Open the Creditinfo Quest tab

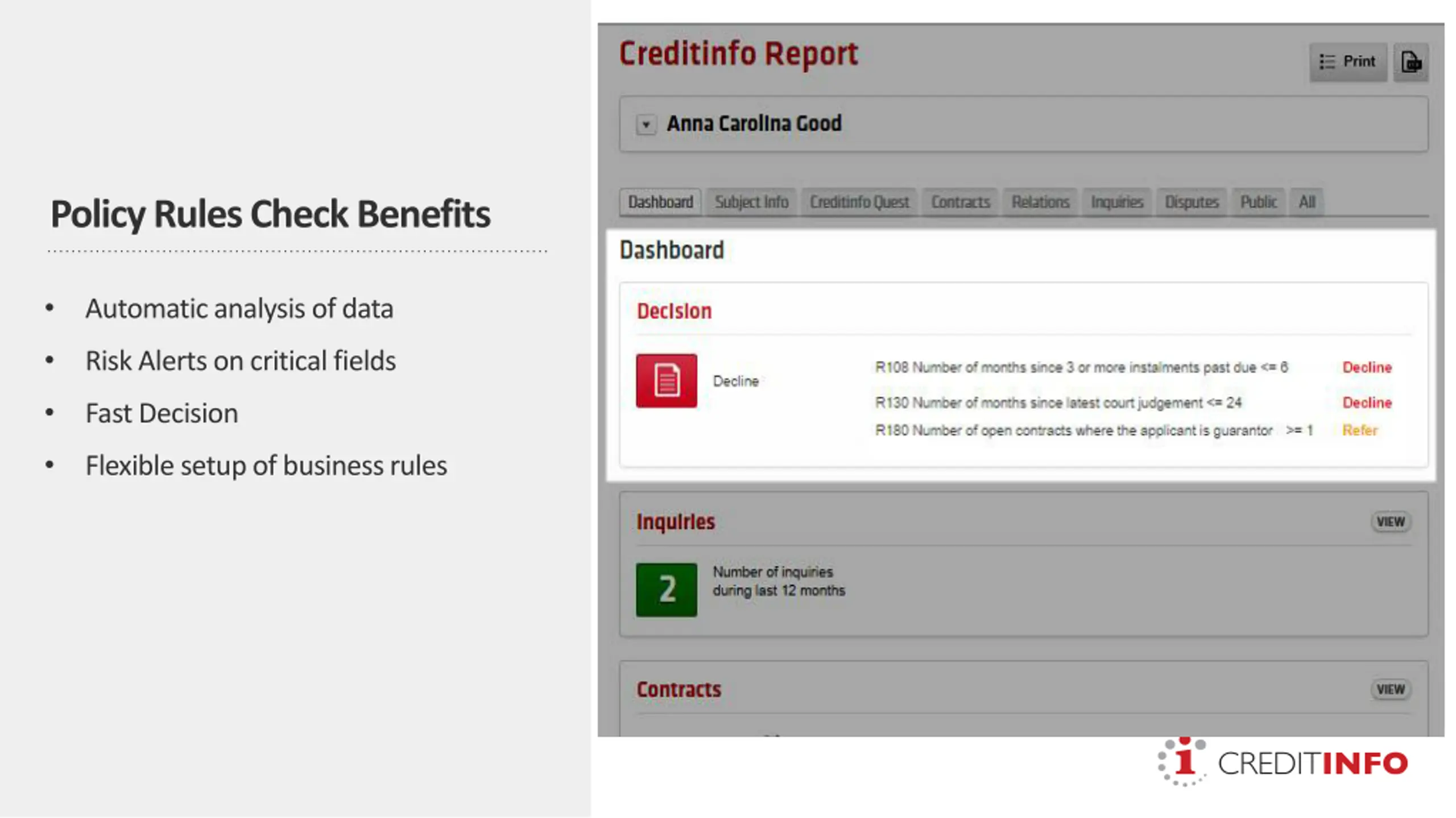pos(859,202)
